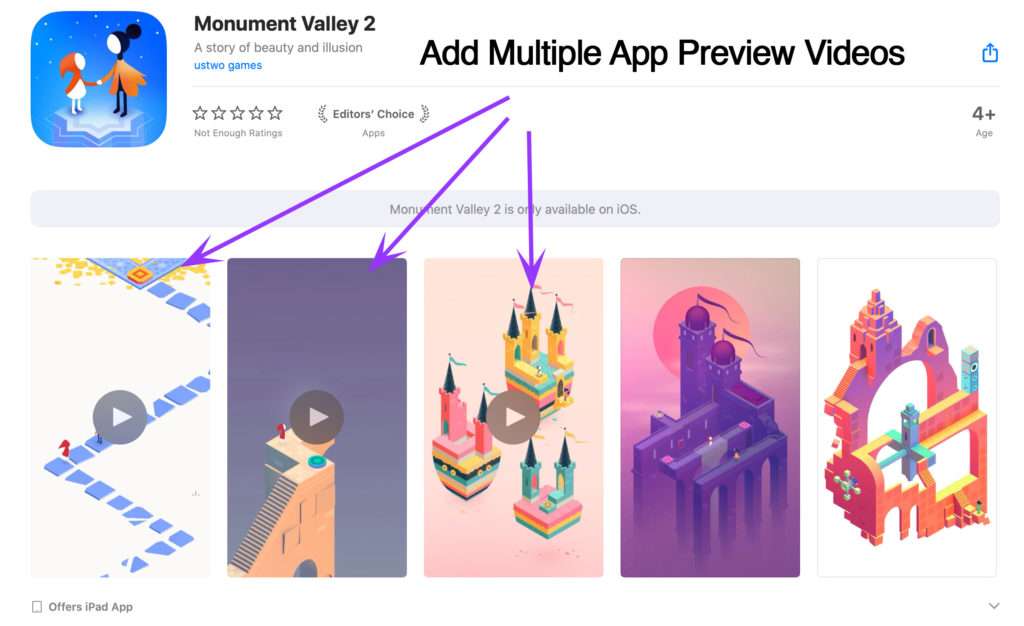Click the Apps label under Editors' Choice
The width and height of the screenshot is (1024, 626).
373,133
